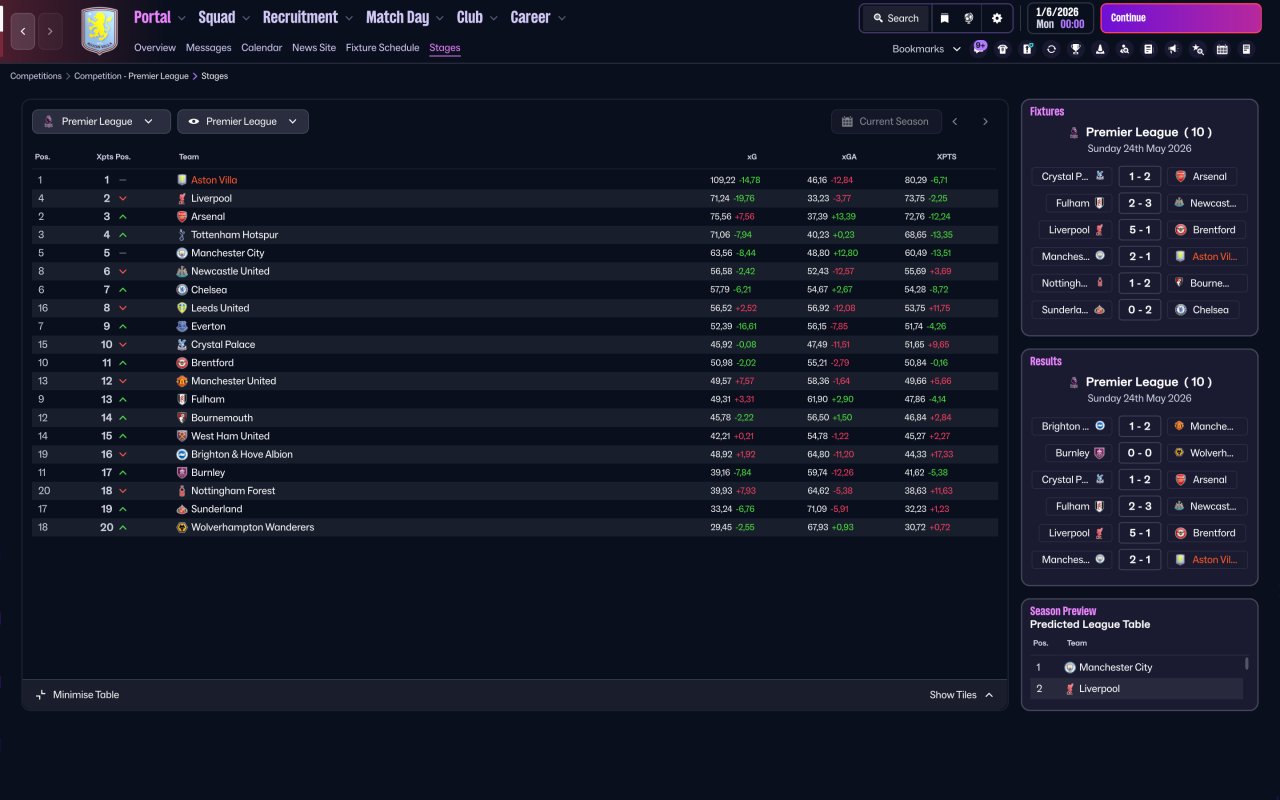The image size is (1280, 800).
Task: Click the star with magnifier icon in the bookmarks bar
Action: pos(1198,49)
